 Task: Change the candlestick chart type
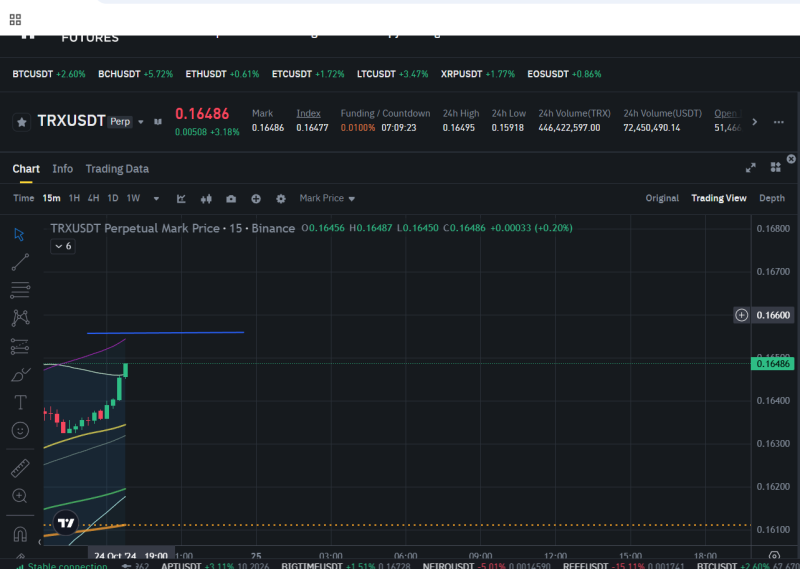(206, 199)
